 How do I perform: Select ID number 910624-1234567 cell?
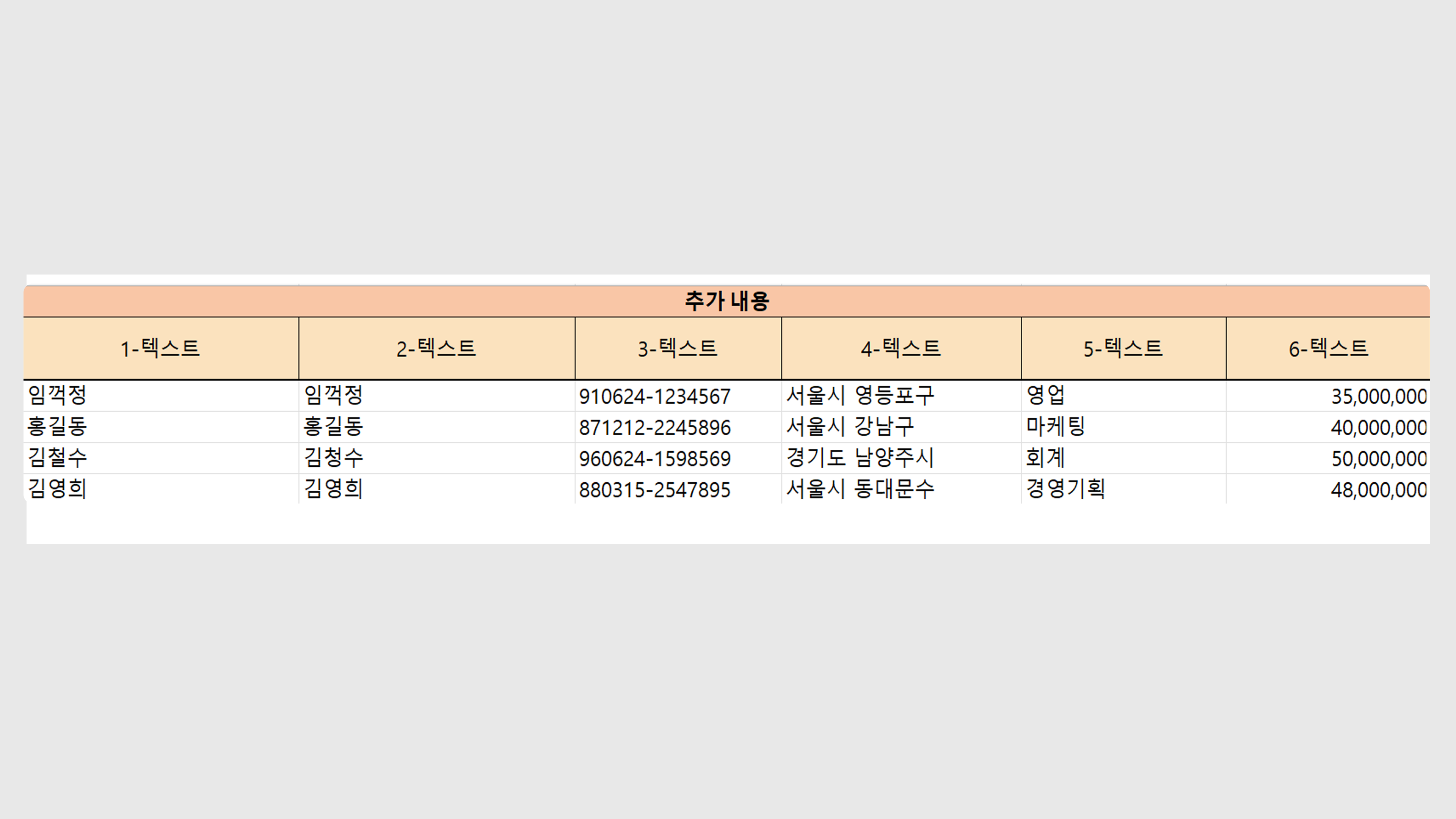654,396
